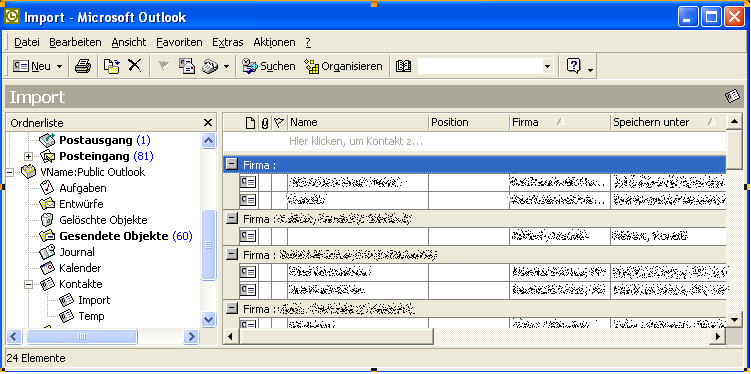Image resolution: width=751 pixels, height=374 pixels.
Task: Click the Aufgaben folder icon
Action: [x=48, y=188]
